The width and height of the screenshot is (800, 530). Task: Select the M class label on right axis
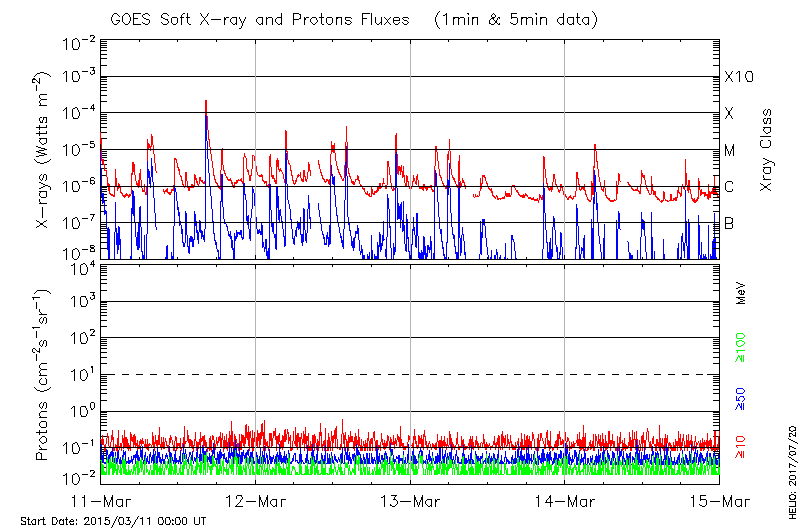[730, 150]
